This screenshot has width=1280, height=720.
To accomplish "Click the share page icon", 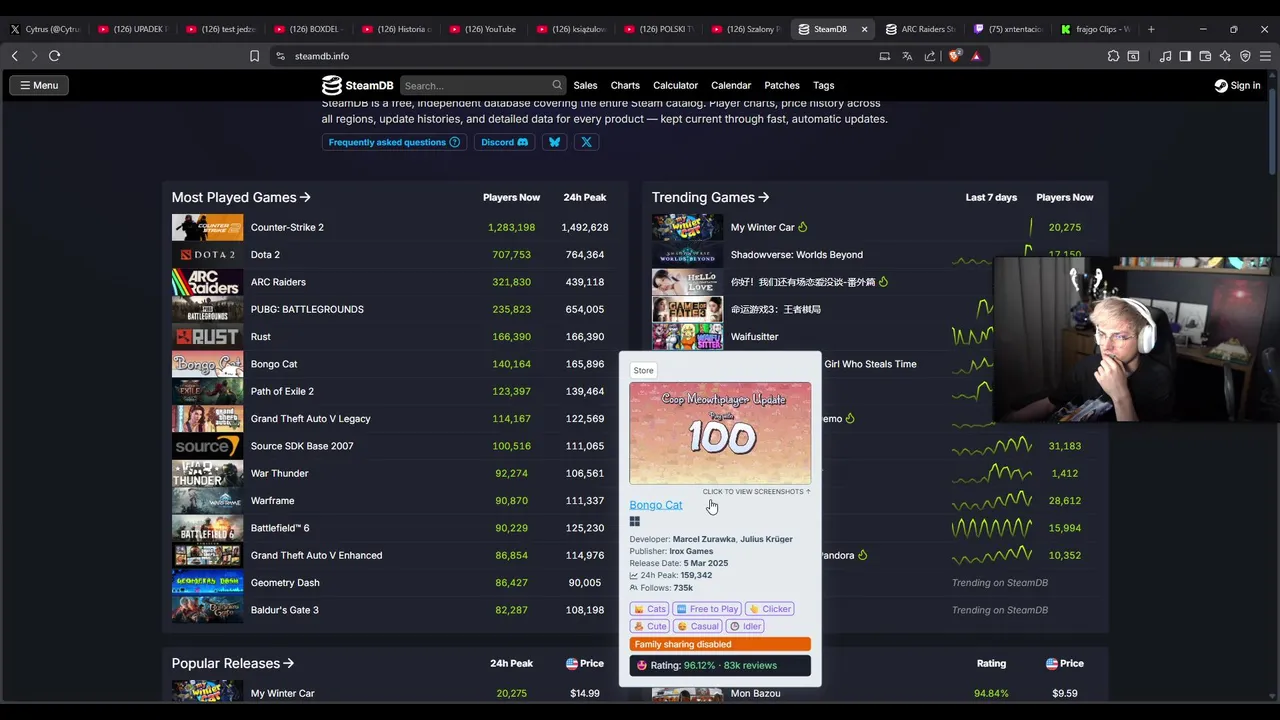I will click(930, 56).
